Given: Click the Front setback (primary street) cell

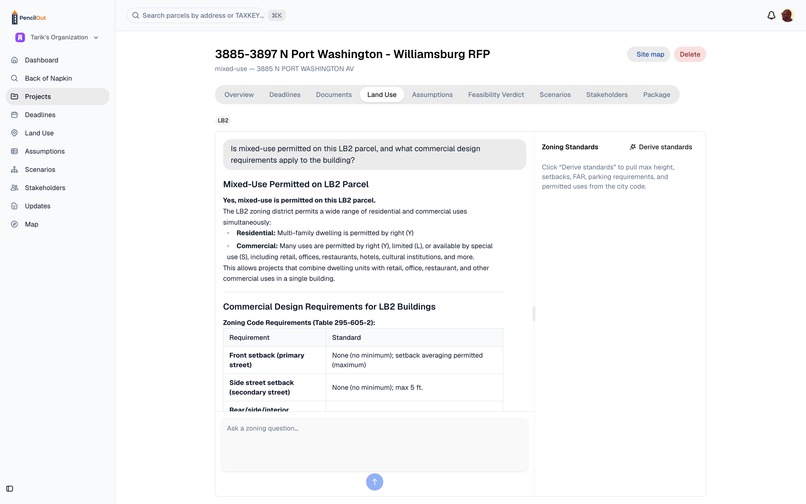Looking at the screenshot, I should (274, 360).
